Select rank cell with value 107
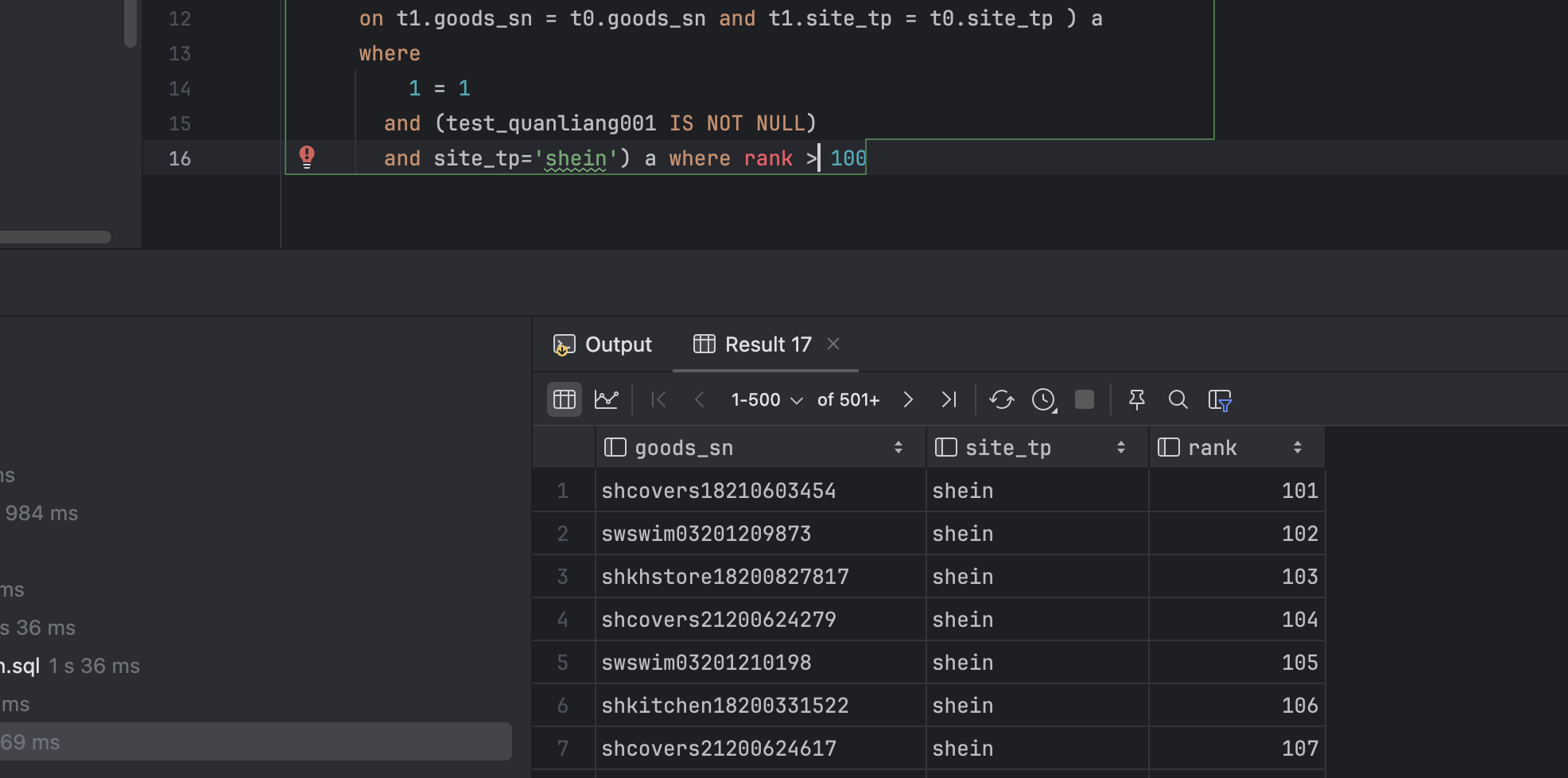This screenshot has width=1568, height=778. [x=1237, y=749]
